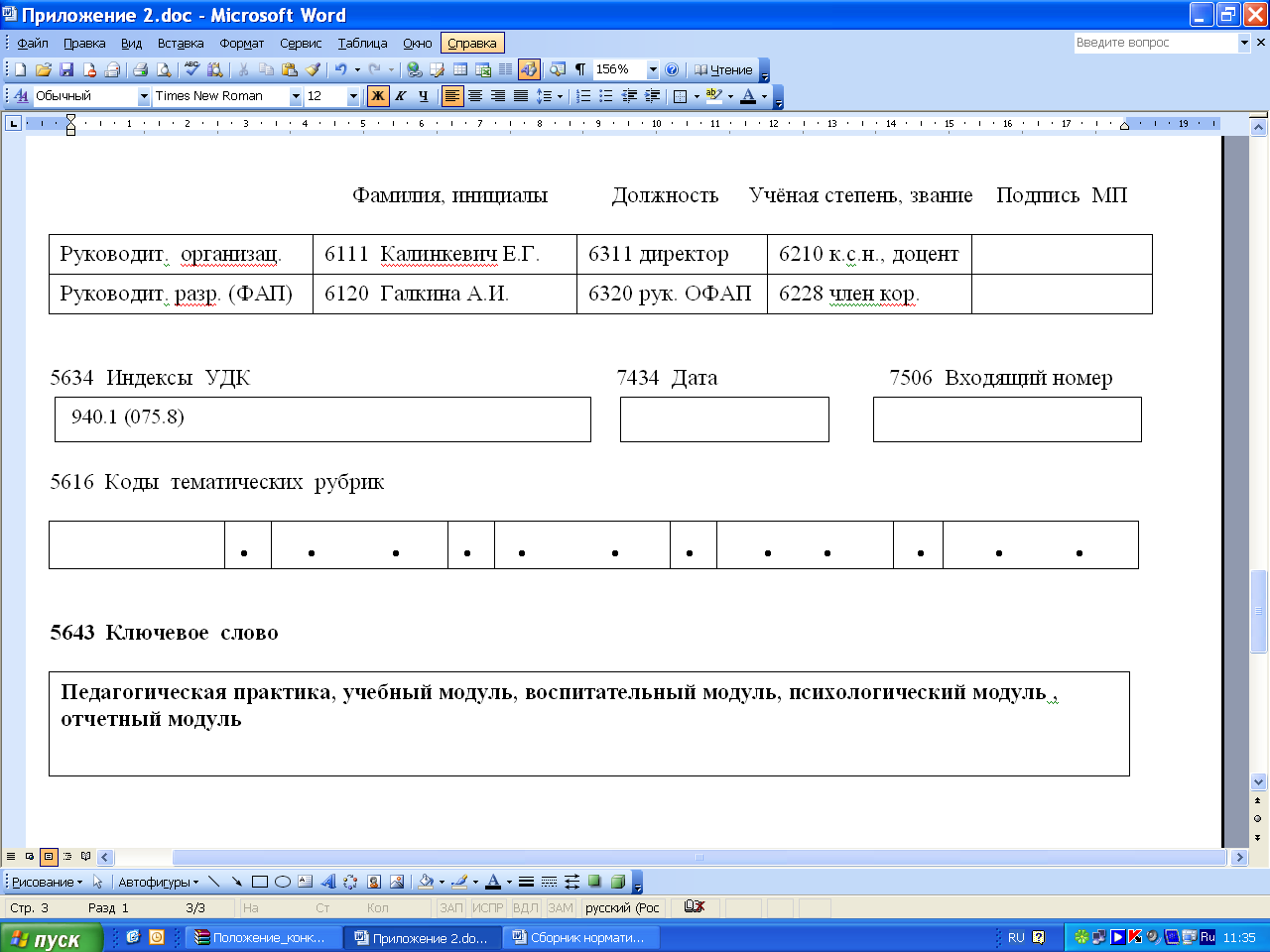Insert a Text Box from Drawing toolbar
1270x952 pixels.
(x=305, y=882)
